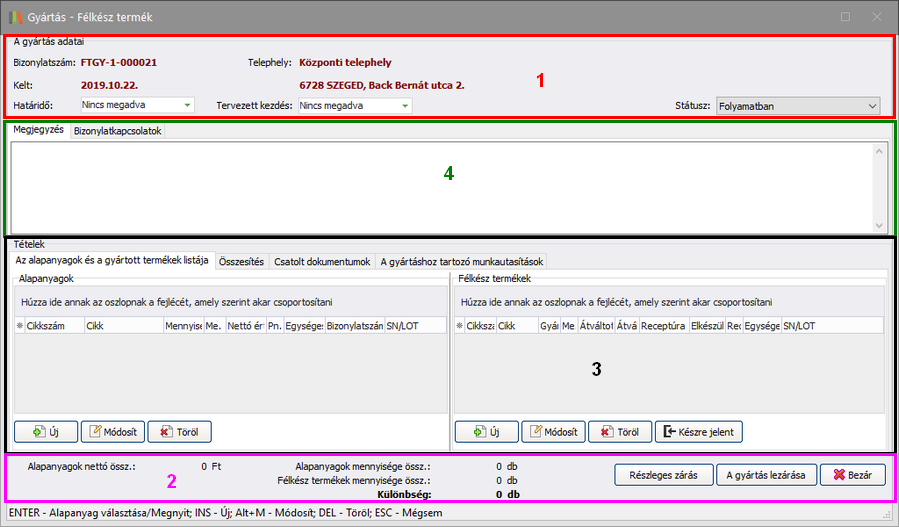Click the Bezár button with red X

click(852, 474)
